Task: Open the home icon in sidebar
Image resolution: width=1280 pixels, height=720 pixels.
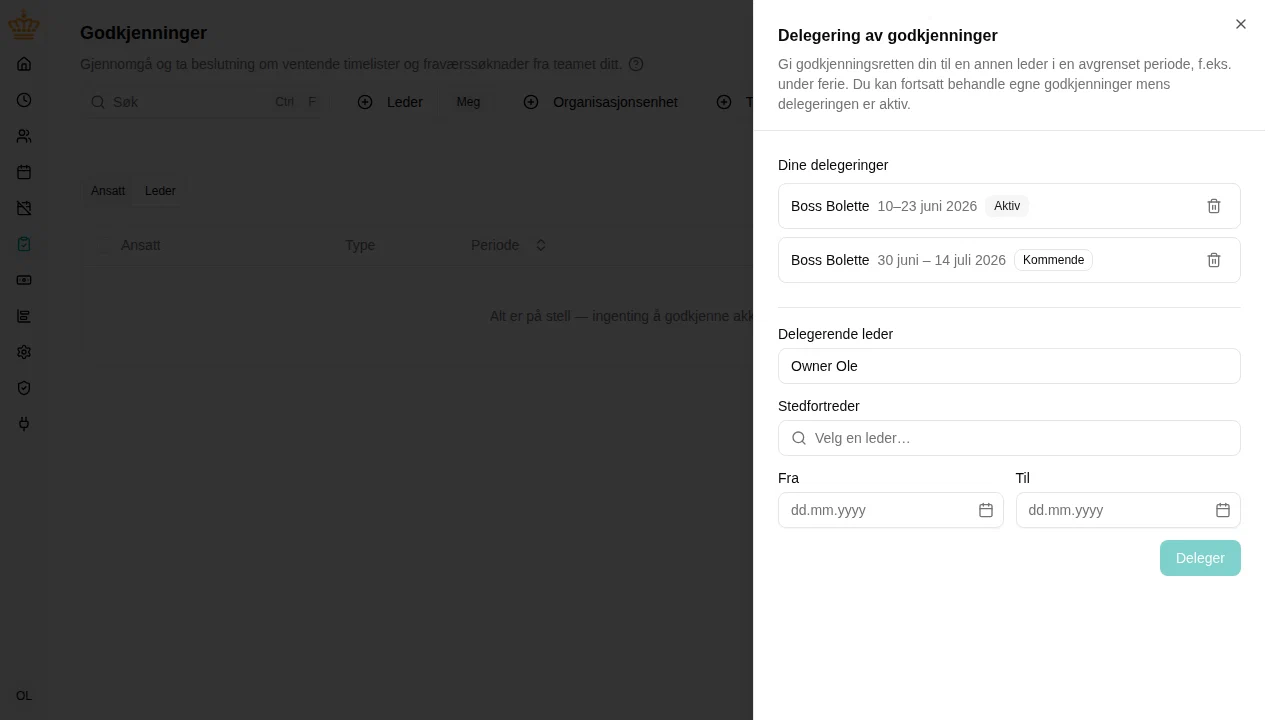Action: 24,64
